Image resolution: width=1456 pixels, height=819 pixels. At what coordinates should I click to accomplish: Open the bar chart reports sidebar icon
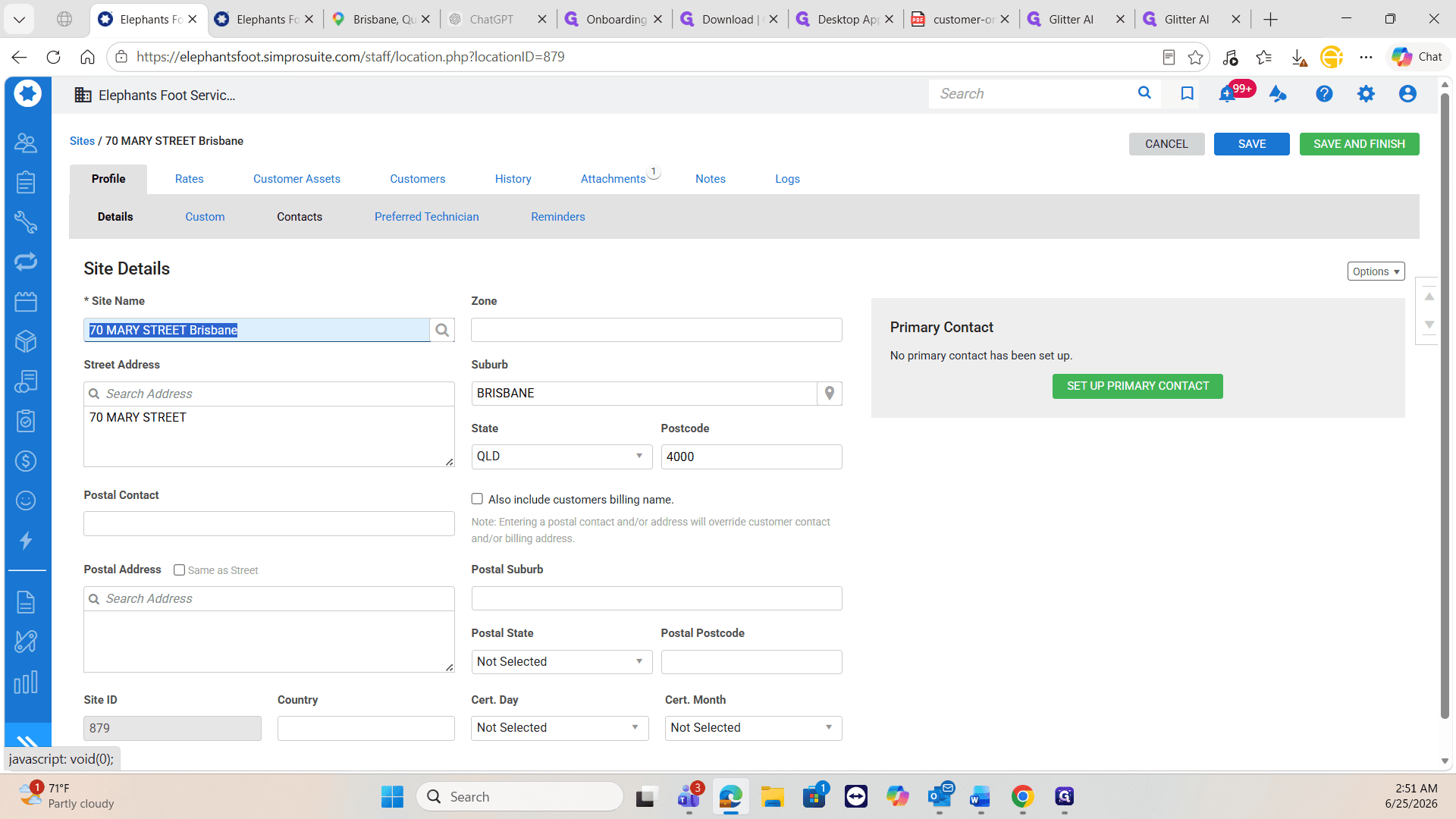(26, 682)
